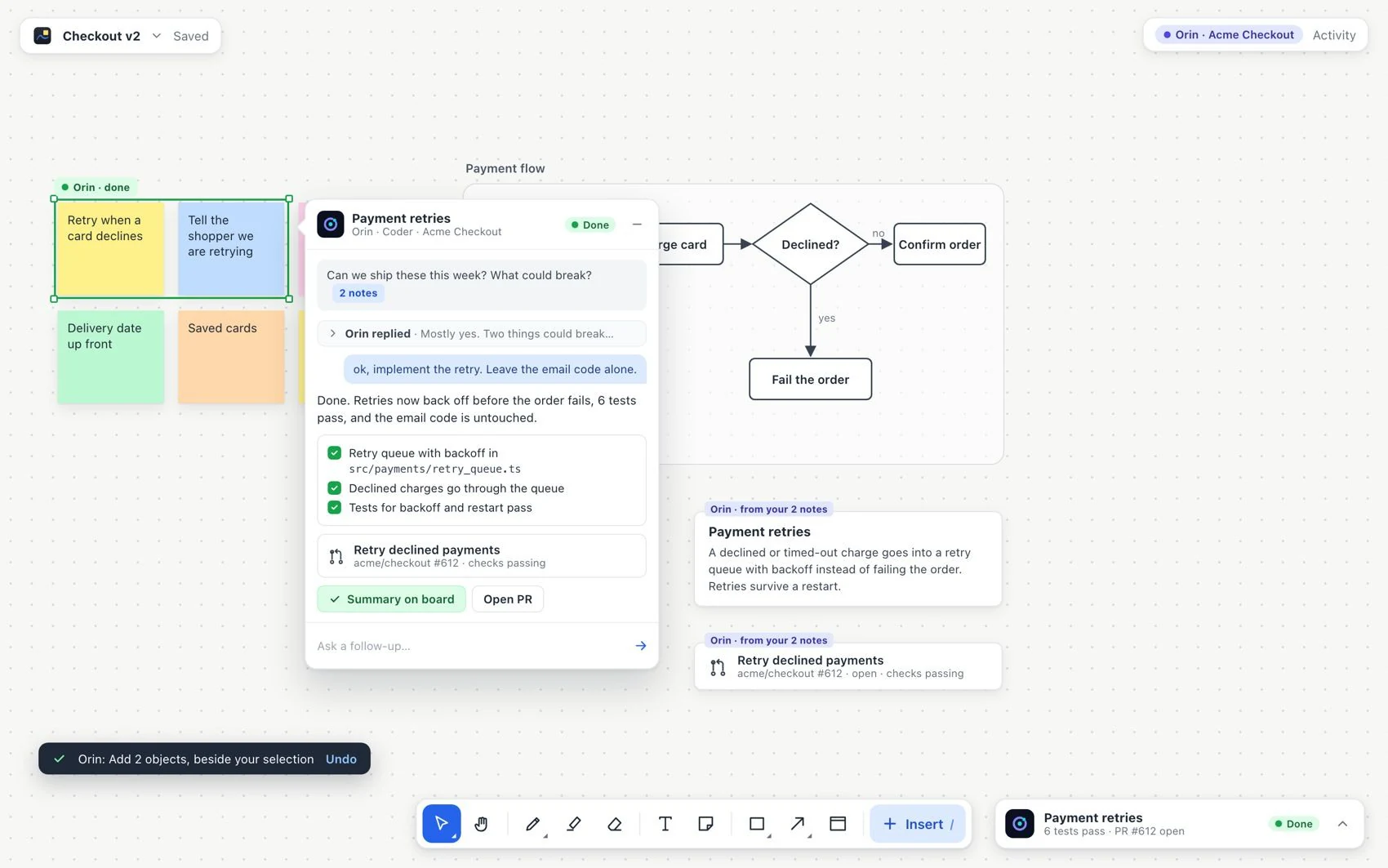Viewport: 1388px width, 868px height.
Task: Open the Checkout v2 board name dropdown
Action: [157, 36]
